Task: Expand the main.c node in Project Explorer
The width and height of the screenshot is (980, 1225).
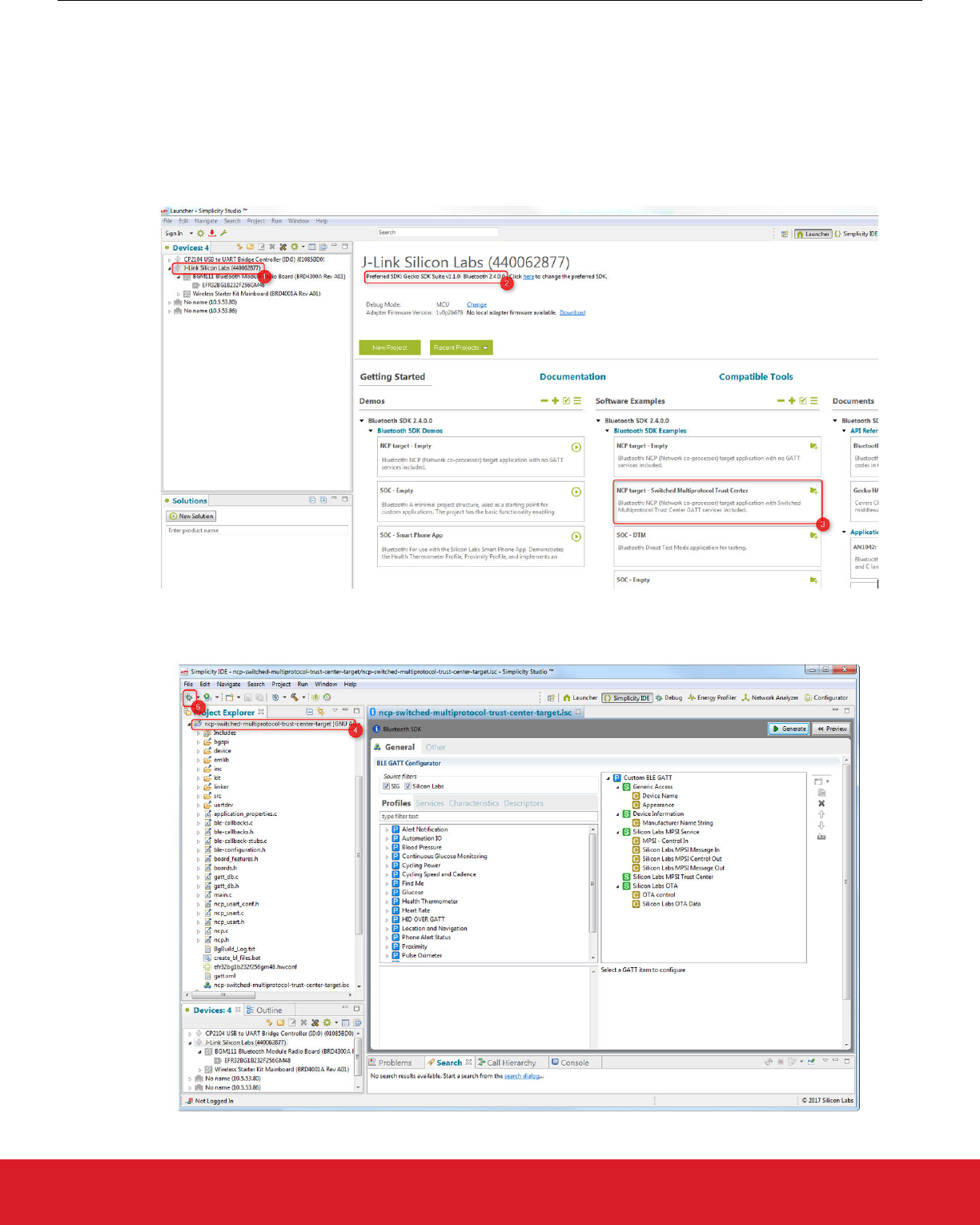Action: click(x=199, y=895)
